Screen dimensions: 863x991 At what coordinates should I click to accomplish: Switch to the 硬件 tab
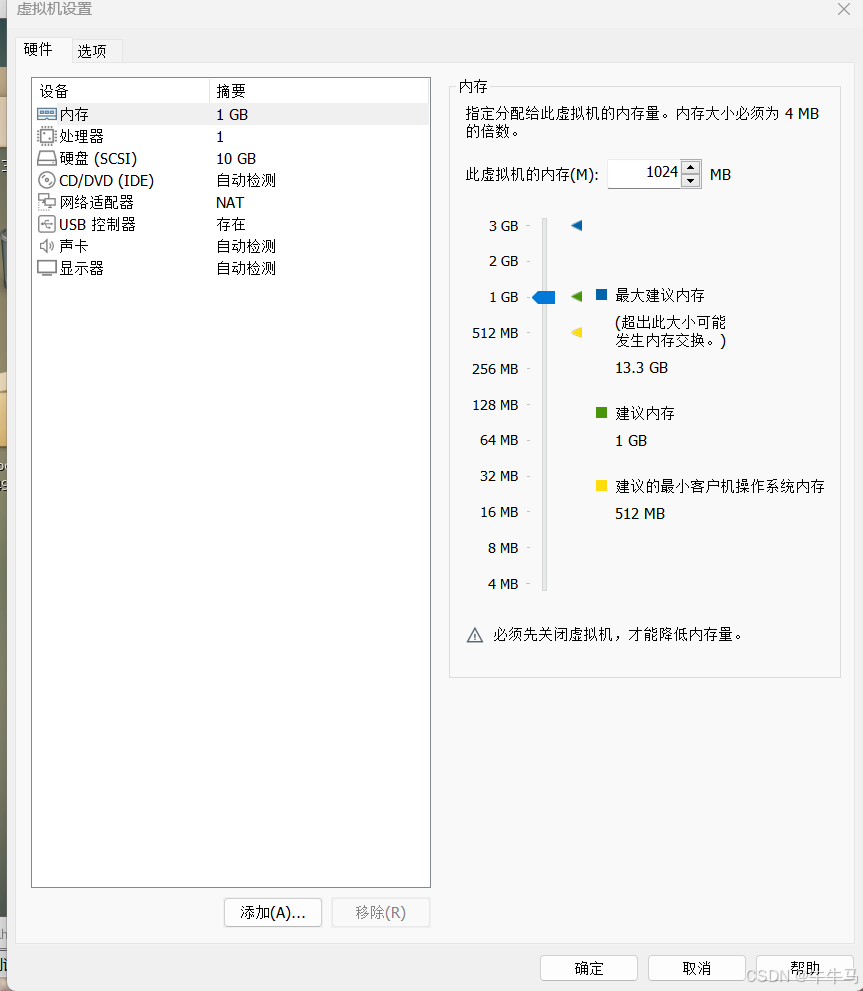pos(40,48)
